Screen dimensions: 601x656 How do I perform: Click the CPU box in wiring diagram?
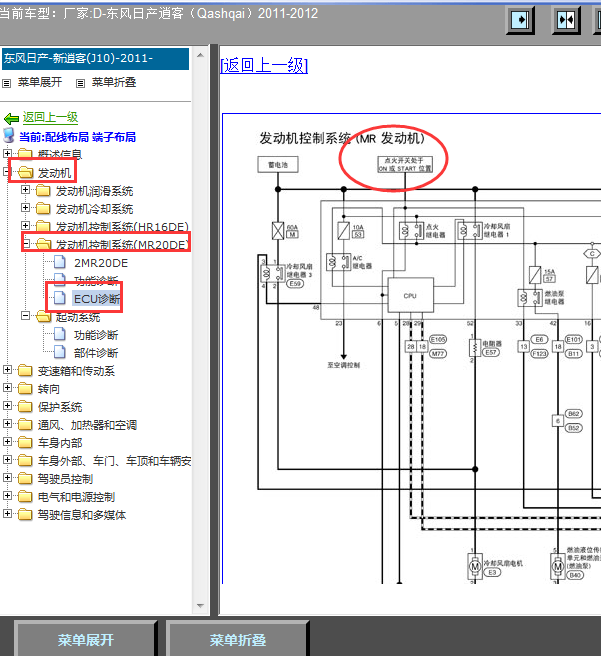(410, 295)
